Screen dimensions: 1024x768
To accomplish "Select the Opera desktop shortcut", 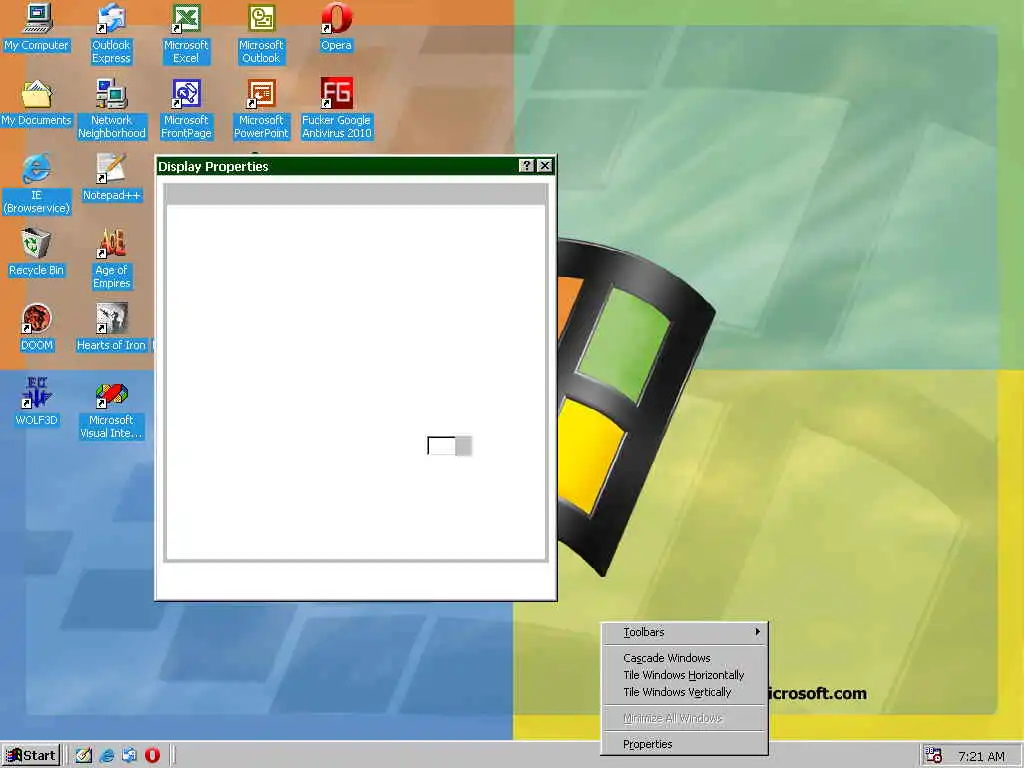I will pyautogui.click(x=336, y=27).
